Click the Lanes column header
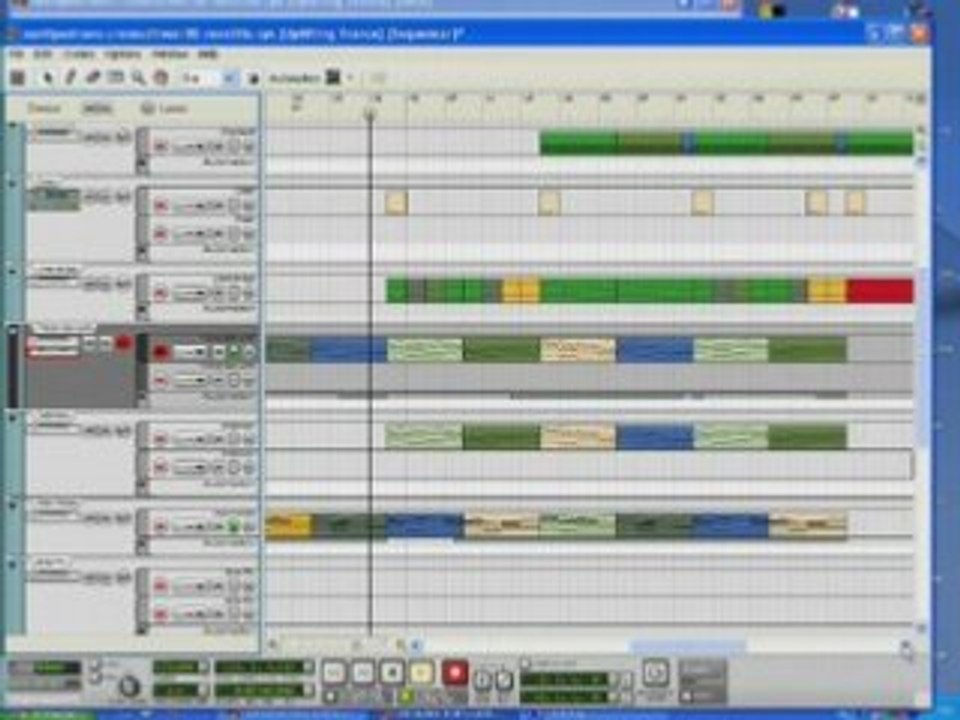This screenshot has width=960, height=720. pyautogui.click(x=173, y=109)
